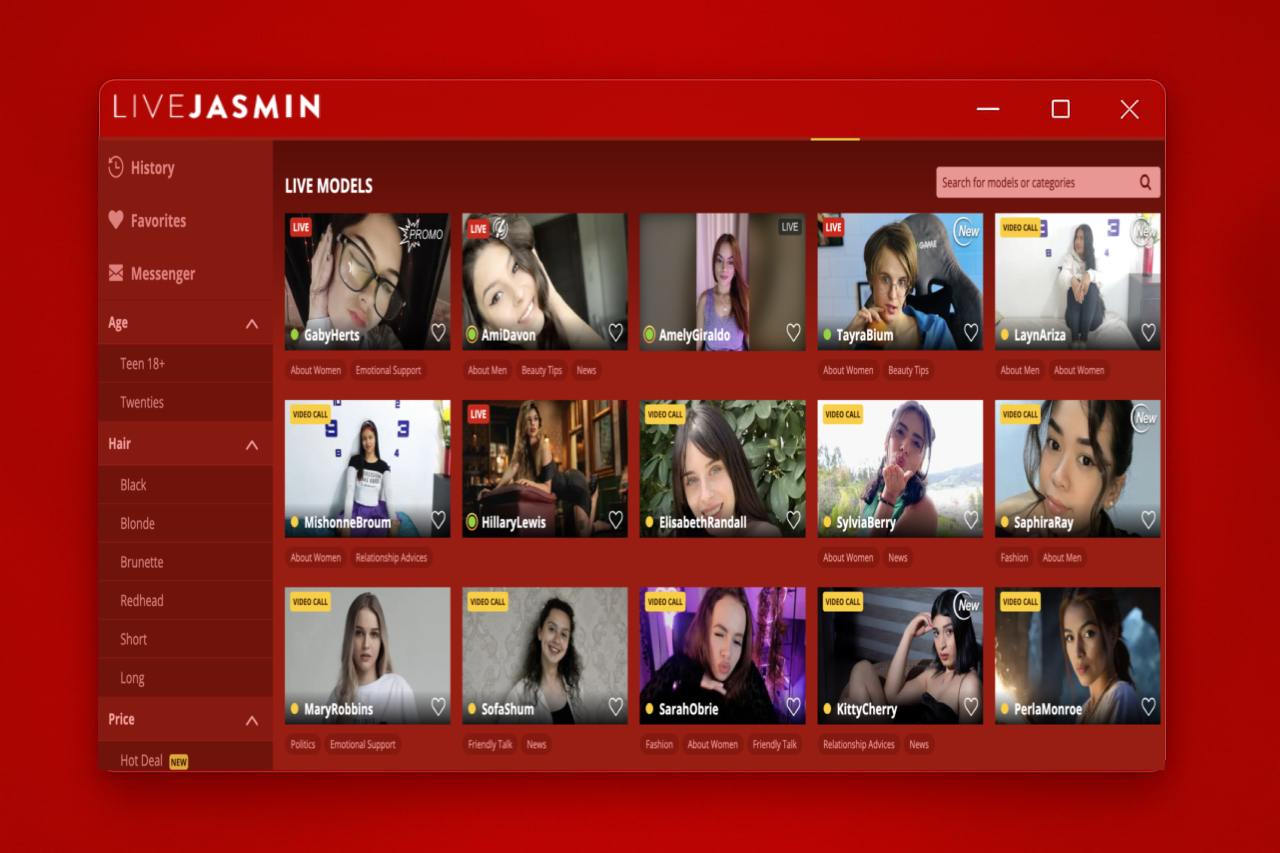Open ElisabethRandall's video thumbnail
The width and height of the screenshot is (1280, 853).
click(723, 468)
